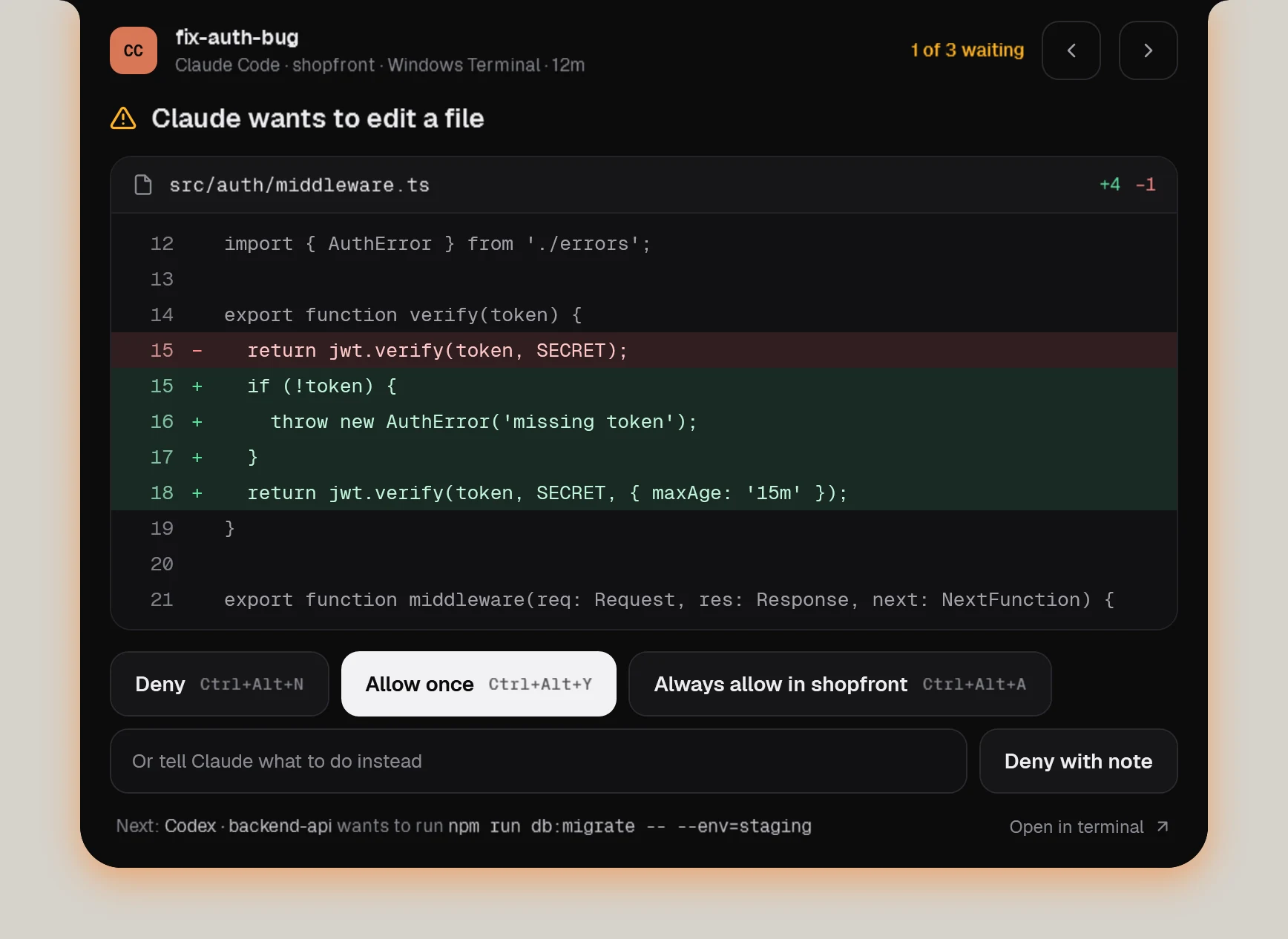Go to next waiting request chevron
1288x939 pixels.
tap(1148, 50)
